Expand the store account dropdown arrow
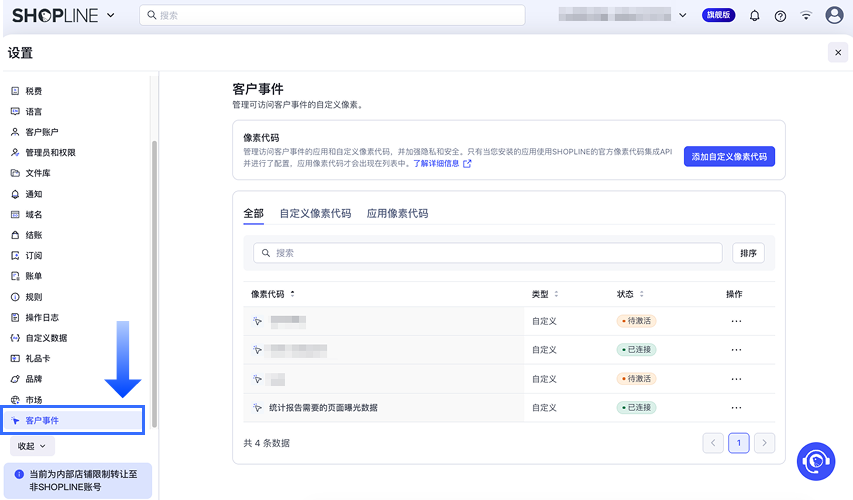 (683, 16)
